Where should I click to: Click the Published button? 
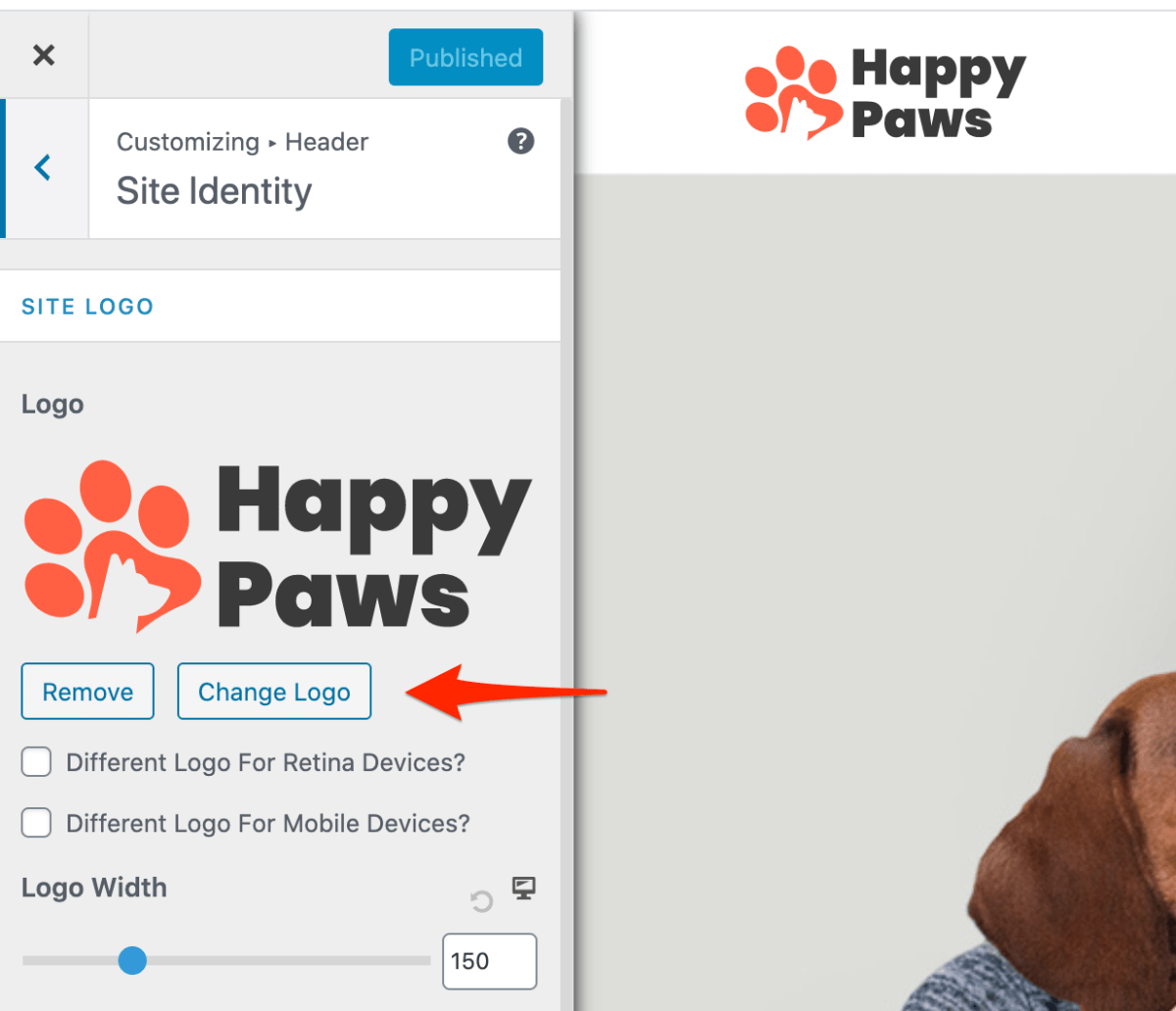pyautogui.click(x=465, y=57)
